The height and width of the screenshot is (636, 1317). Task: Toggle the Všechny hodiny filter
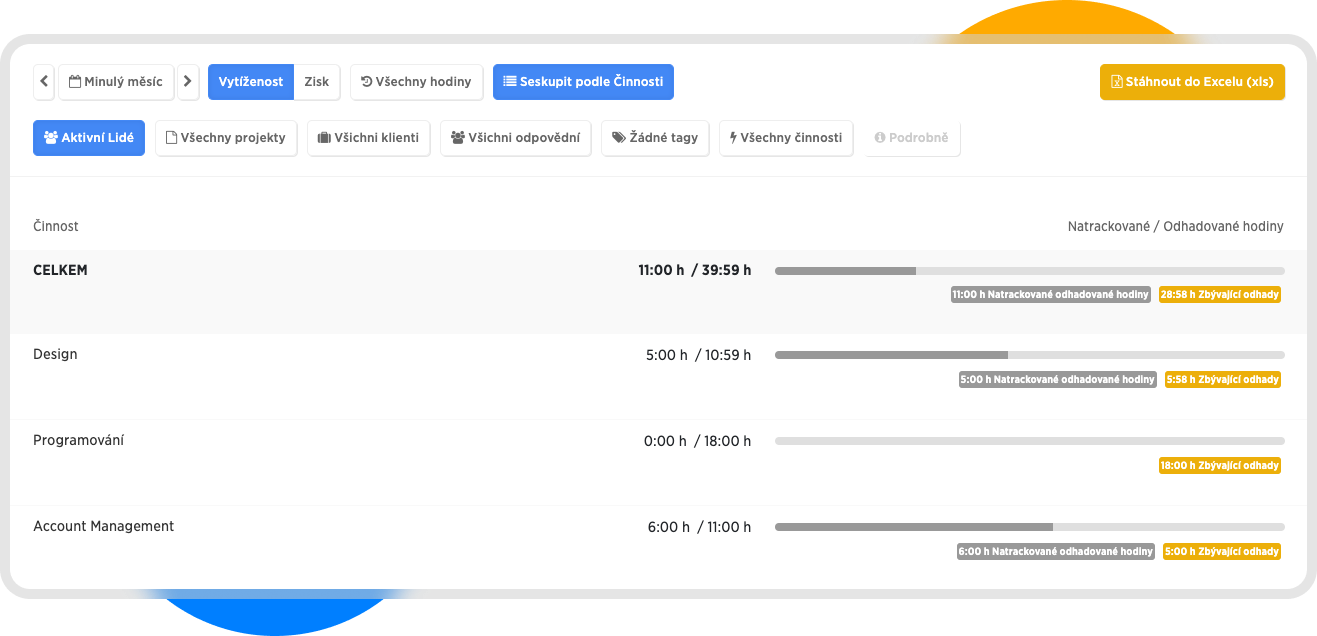click(416, 82)
